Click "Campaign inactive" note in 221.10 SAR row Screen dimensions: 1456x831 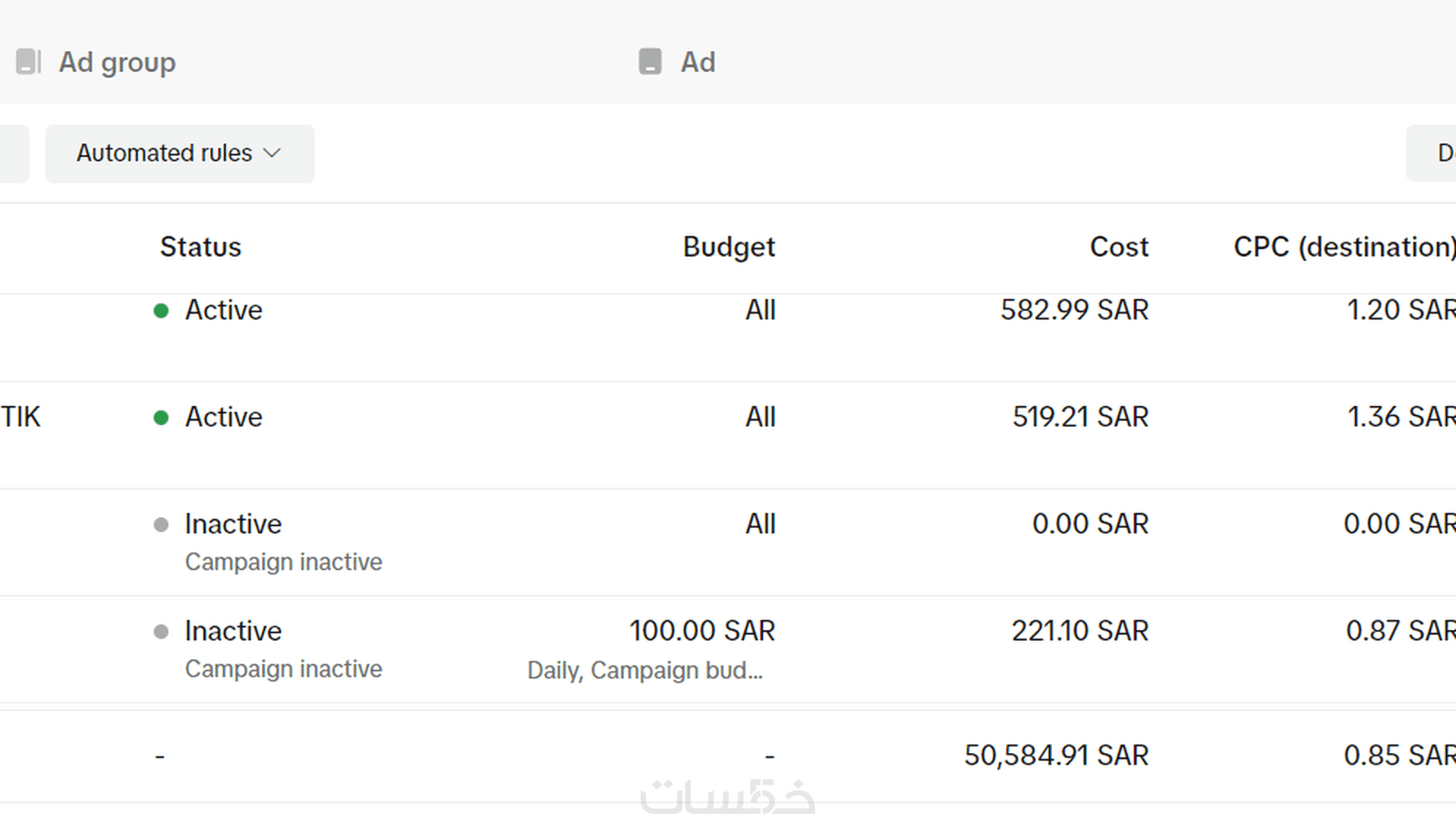283,669
